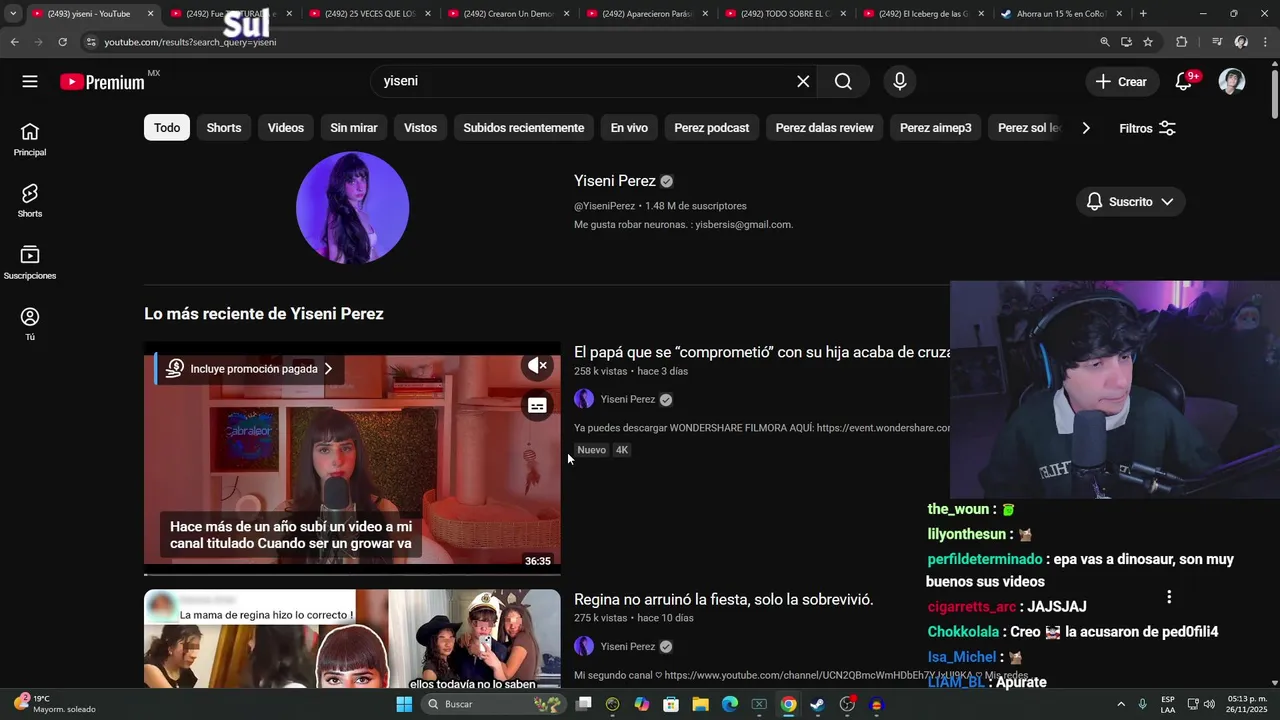
Task: Switch to the El Iceberg de las tab
Action: click(924, 14)
